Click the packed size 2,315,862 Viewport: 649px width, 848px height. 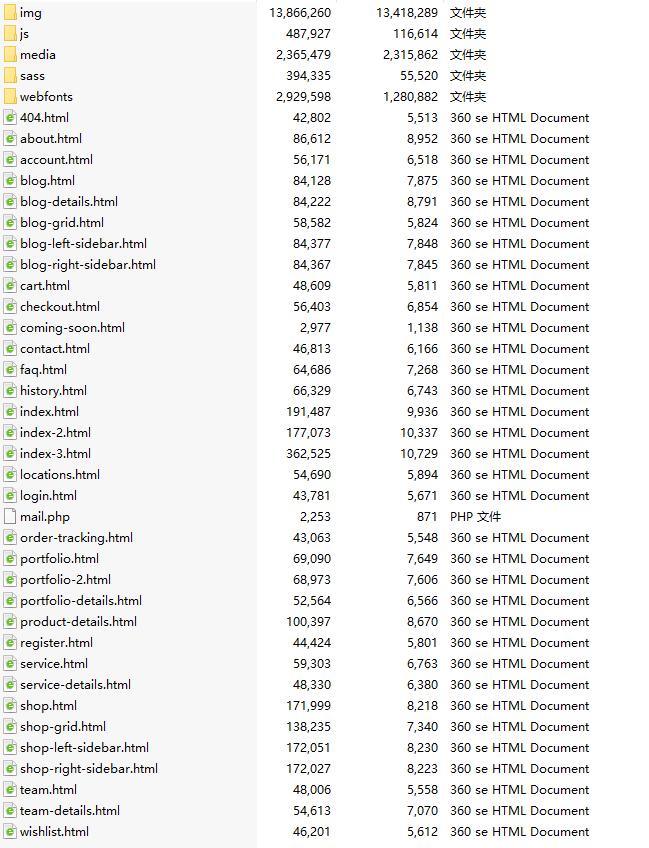pyautogui.click(x=410, y=55)
